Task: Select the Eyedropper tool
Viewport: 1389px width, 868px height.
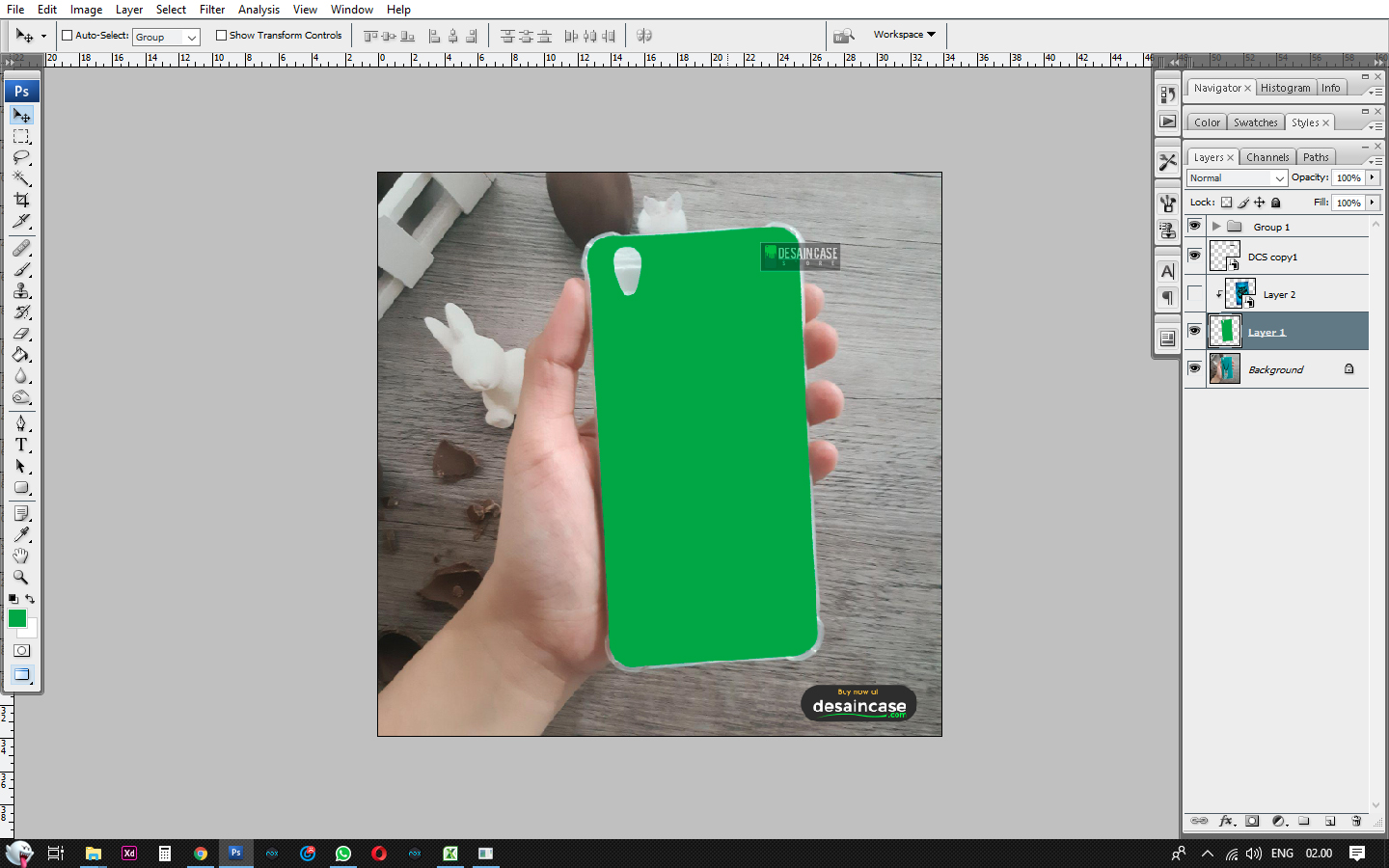Action: pos(21,534)
